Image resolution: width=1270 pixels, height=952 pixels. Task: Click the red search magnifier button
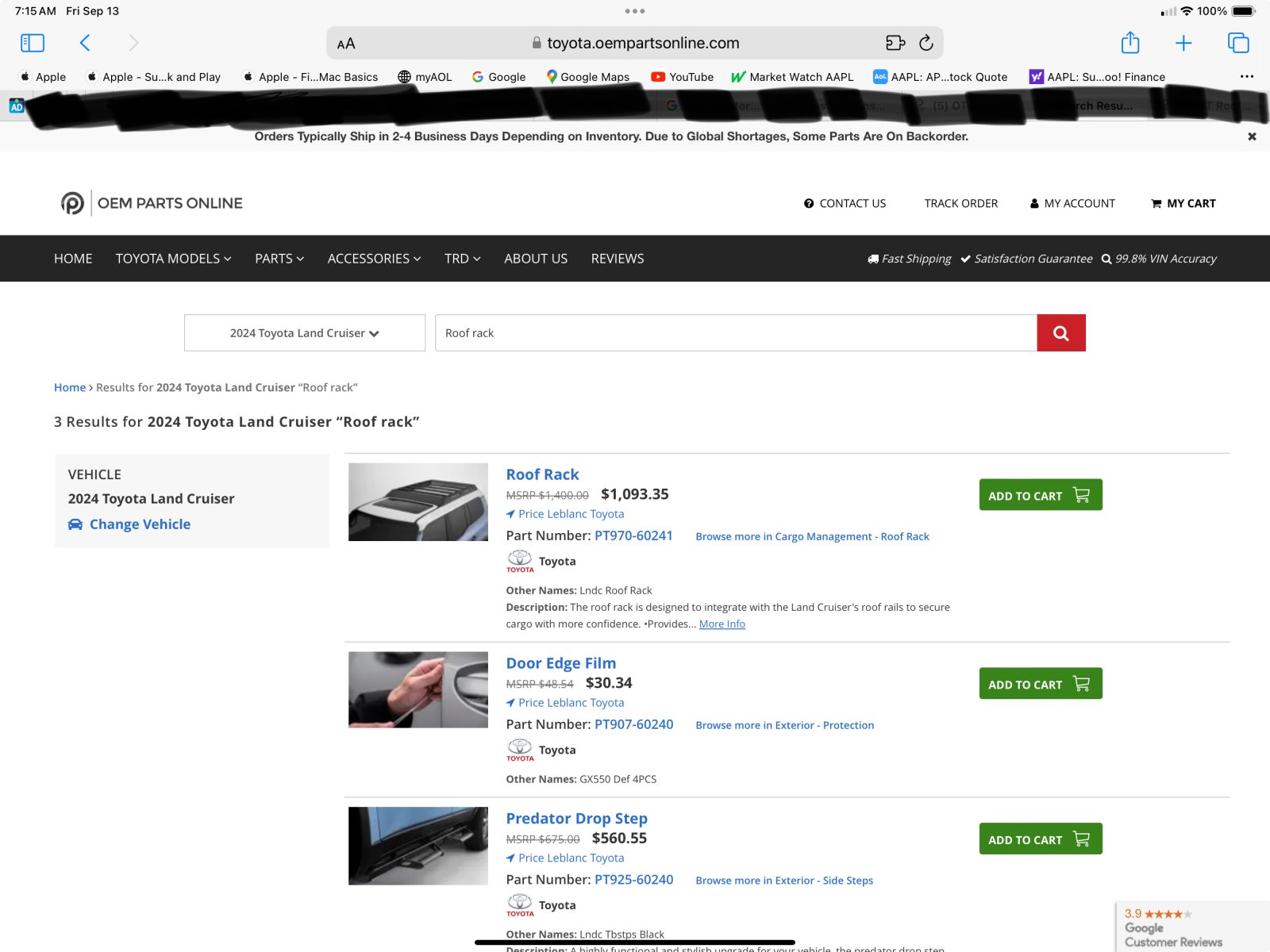click(x=1060, y=333)
